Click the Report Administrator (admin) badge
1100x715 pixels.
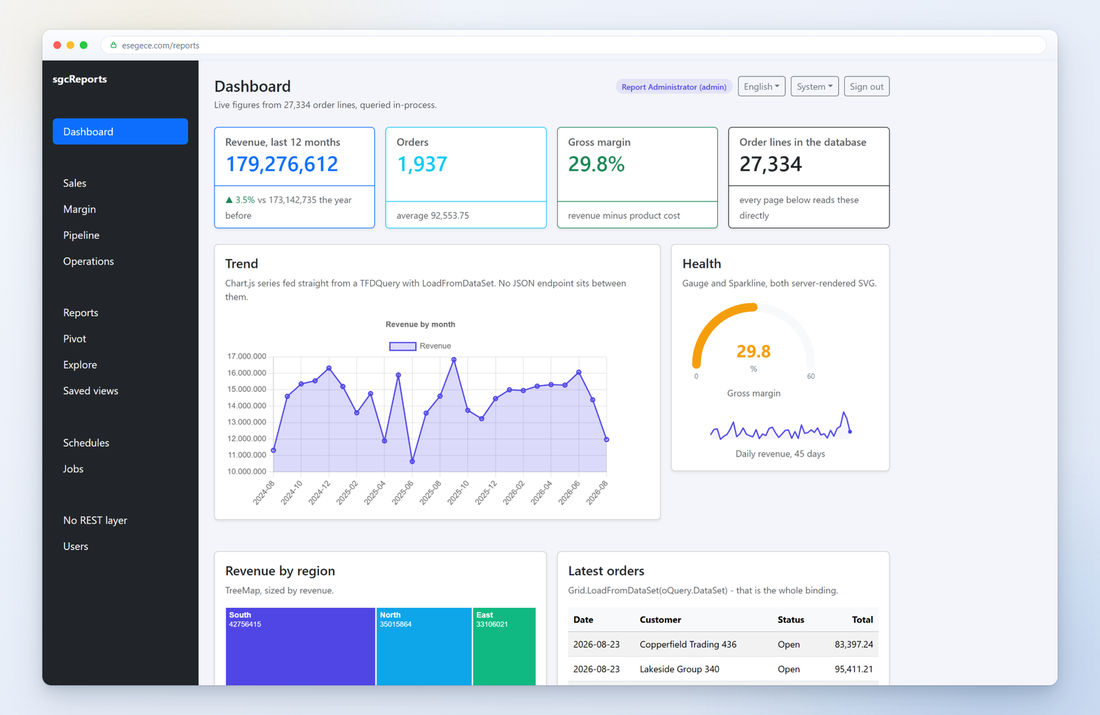[x=673, y=87]
